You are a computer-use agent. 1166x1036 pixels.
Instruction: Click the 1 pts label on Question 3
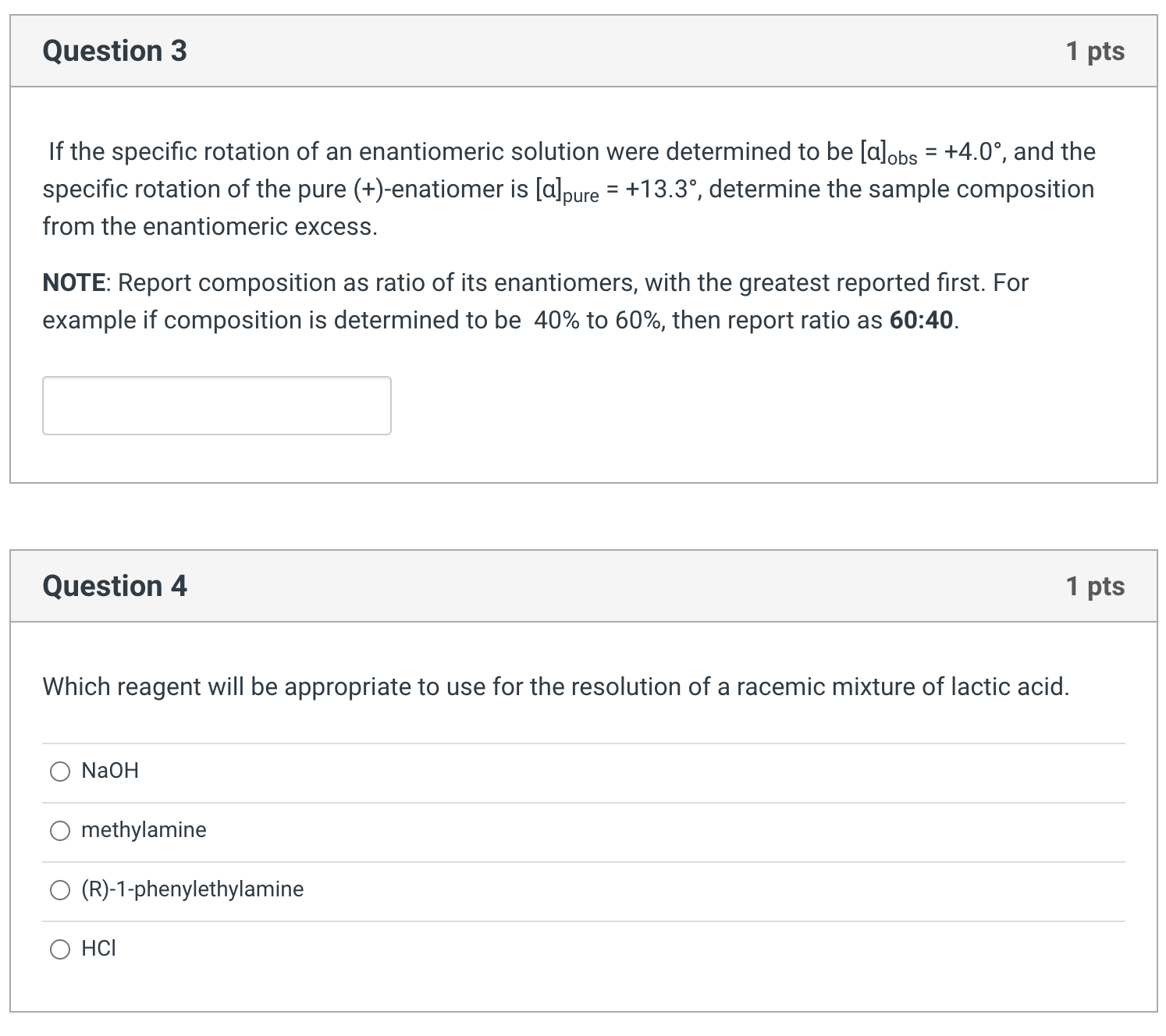coord(1096,50)
